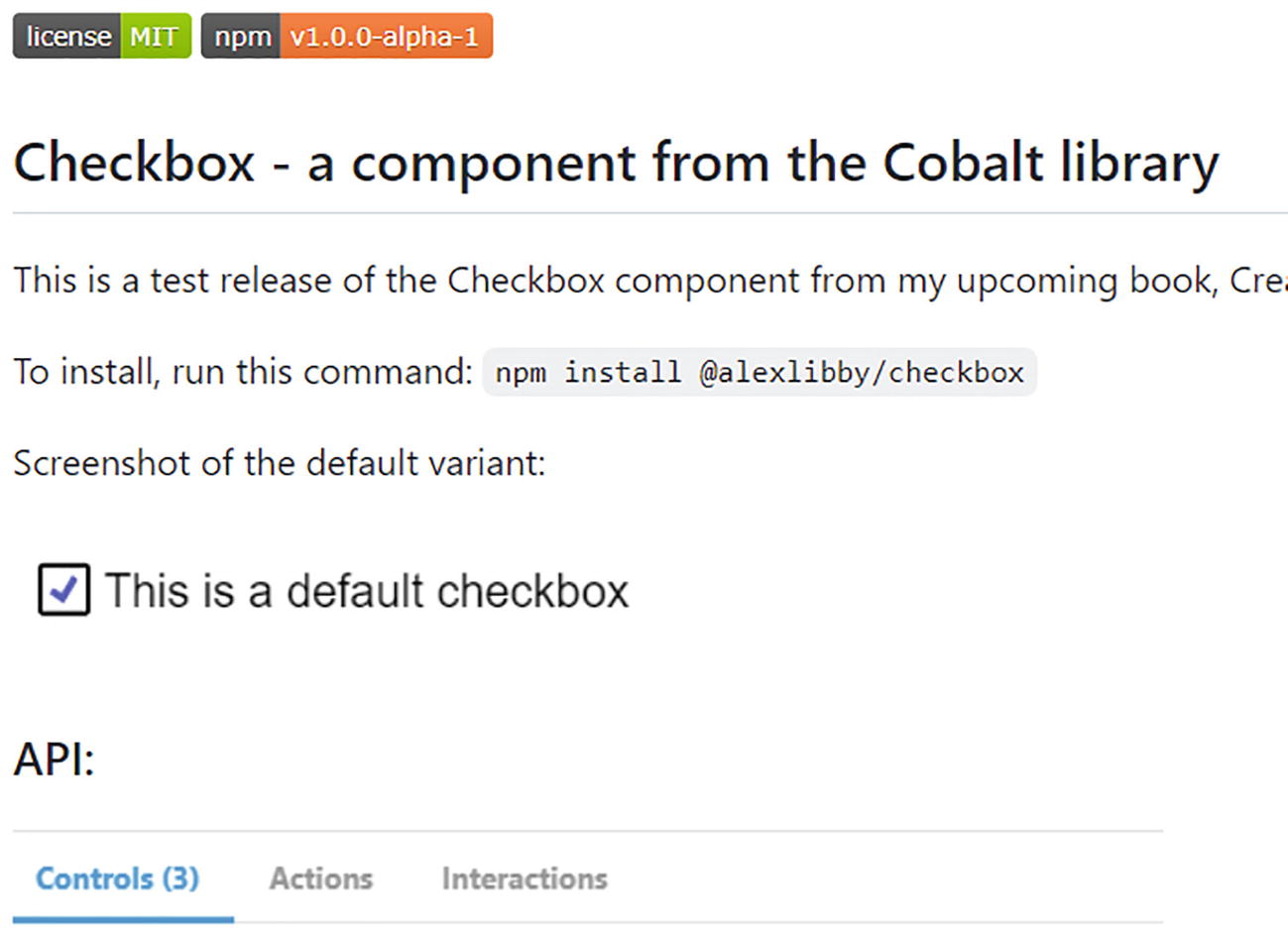
Task: Click the gray 'license' badge label
Action: point(67,37)
